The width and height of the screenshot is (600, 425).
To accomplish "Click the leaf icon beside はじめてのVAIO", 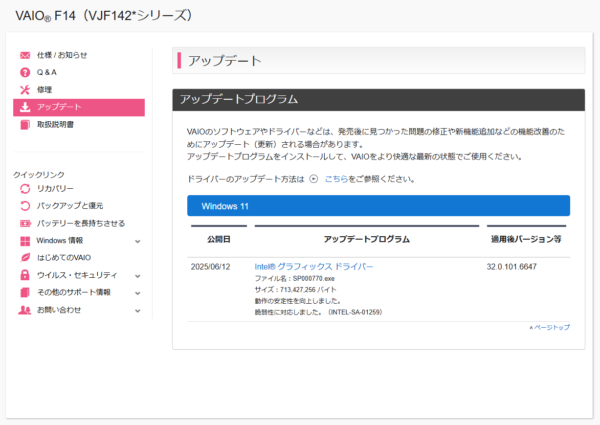I will [25, 258].
